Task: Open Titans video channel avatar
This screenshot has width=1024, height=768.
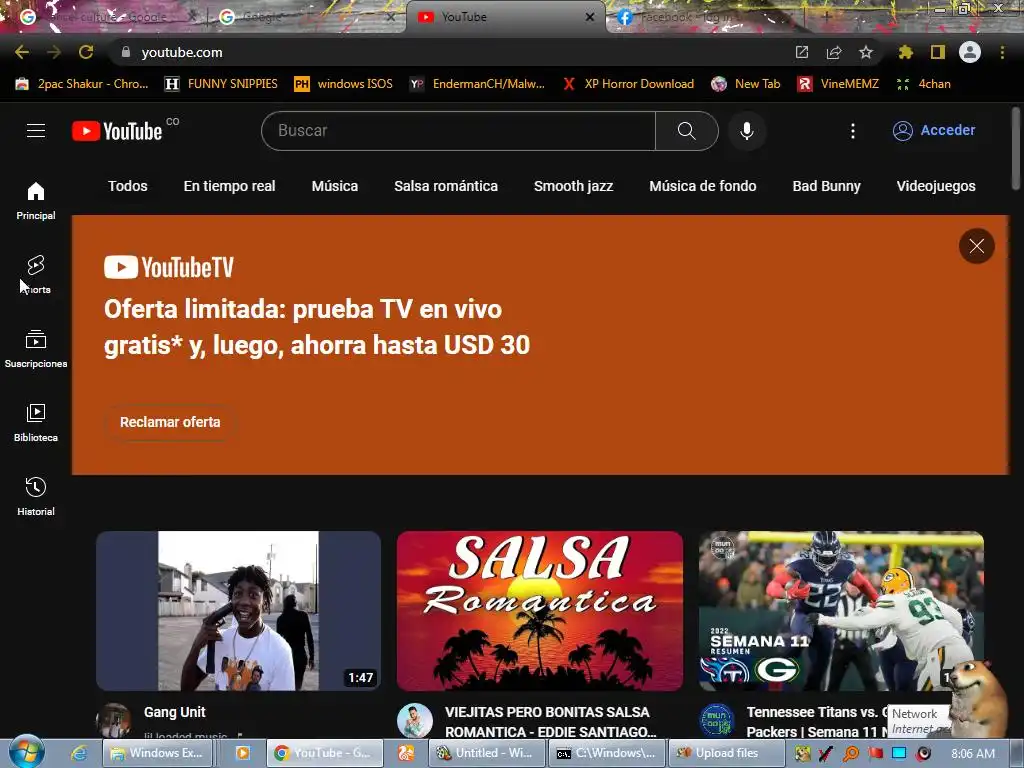Action: [x=716, y=720]
